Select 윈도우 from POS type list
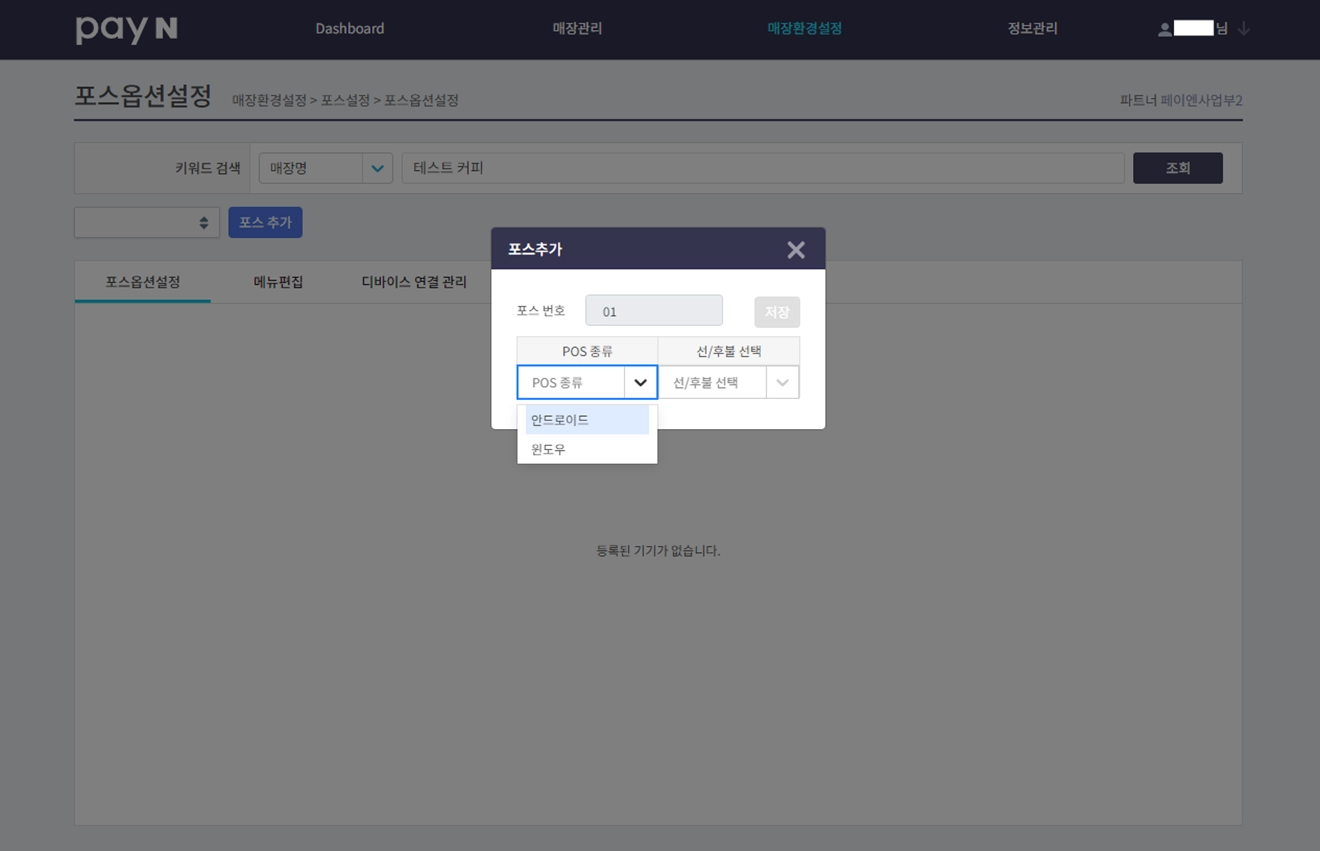The width and height of the screenshot is (1320, 851). 587,450
